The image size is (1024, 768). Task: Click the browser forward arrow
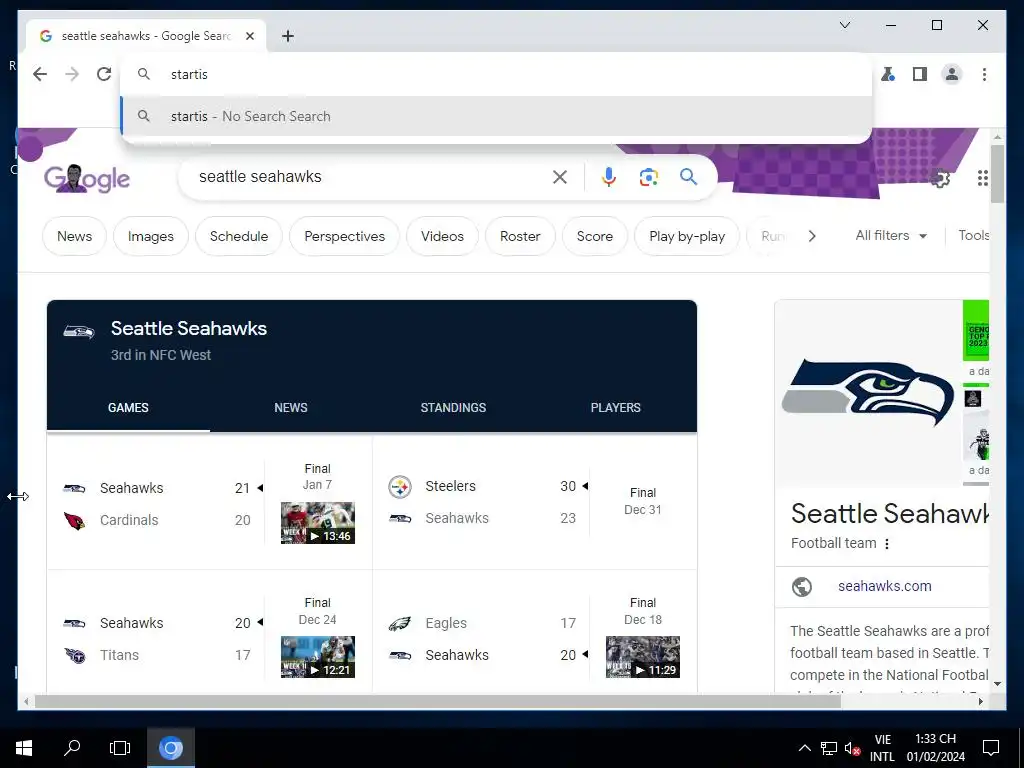point(72,74)
